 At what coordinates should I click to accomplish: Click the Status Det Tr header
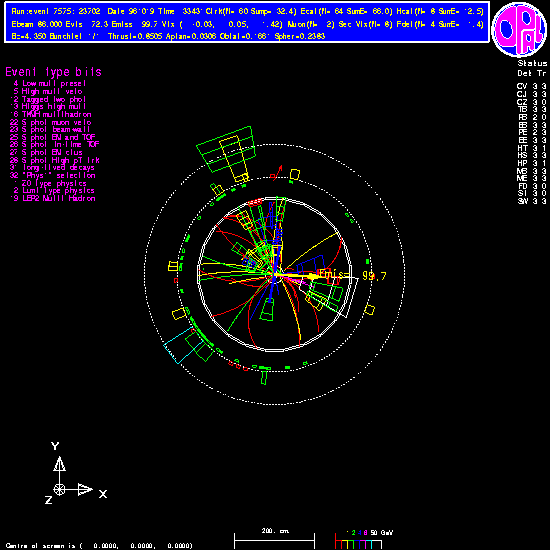pos(532,68)
